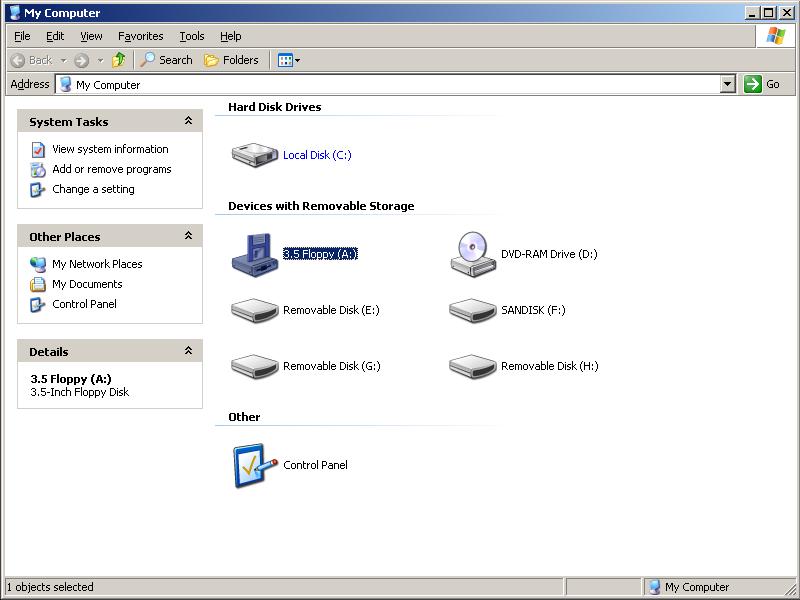The width and height of the screenshot is (800, 600).
Task: Collapse the Details panel
Action: (x=188, y=351)
